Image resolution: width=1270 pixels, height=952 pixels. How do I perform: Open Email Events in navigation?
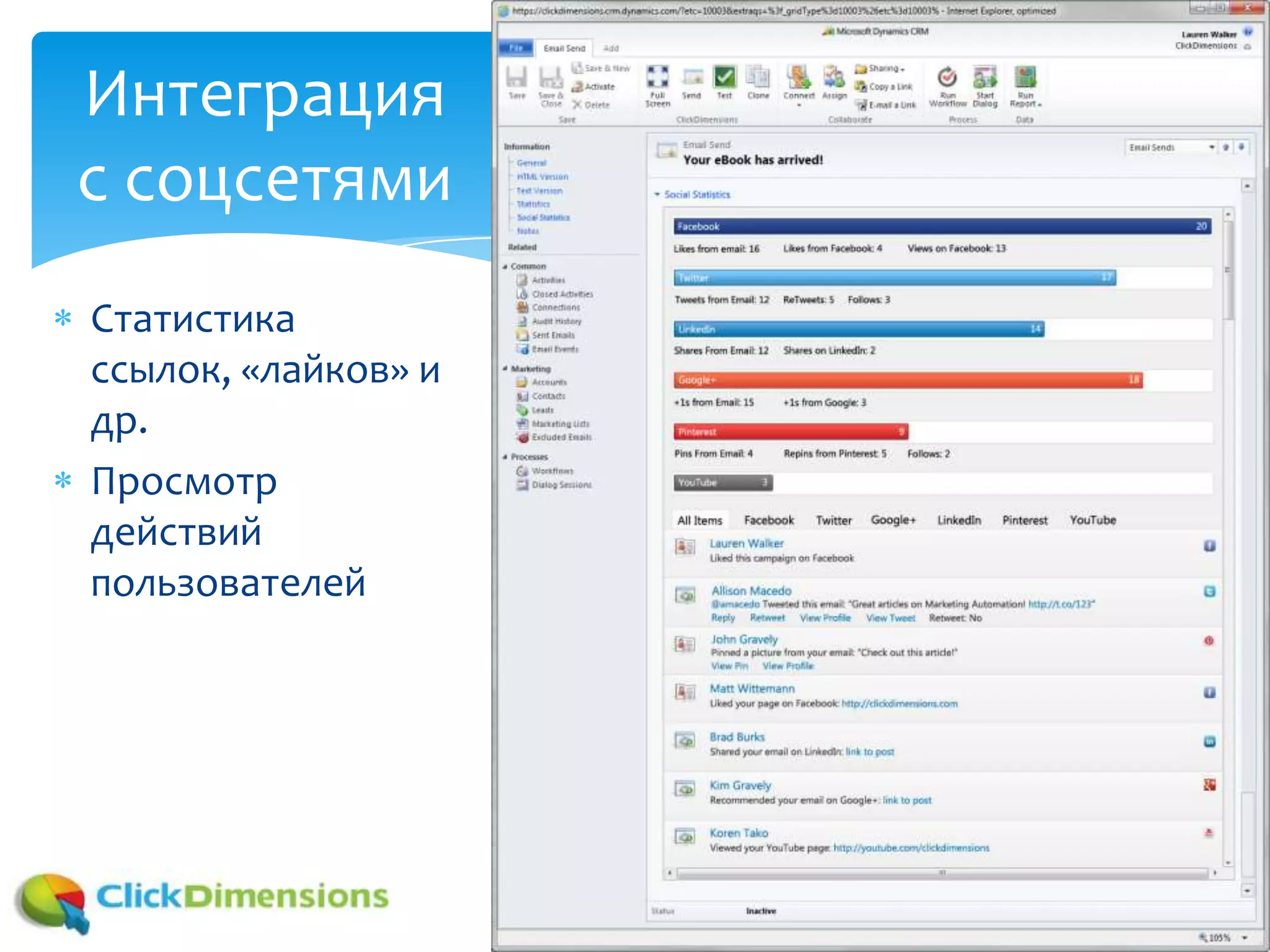pos(554,350)
